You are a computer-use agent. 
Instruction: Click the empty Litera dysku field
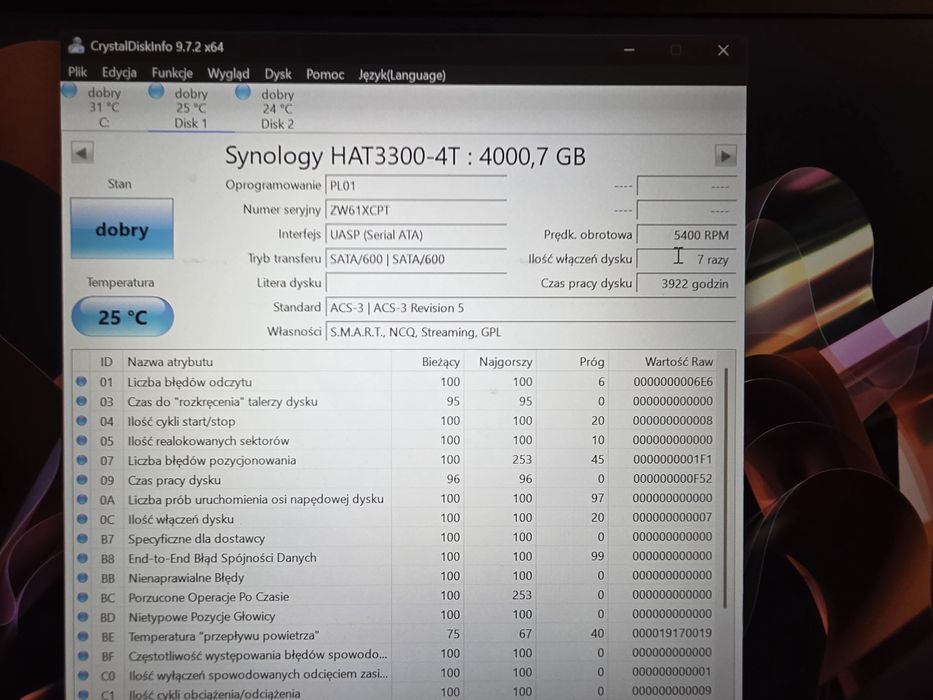[x=416, y=283]
